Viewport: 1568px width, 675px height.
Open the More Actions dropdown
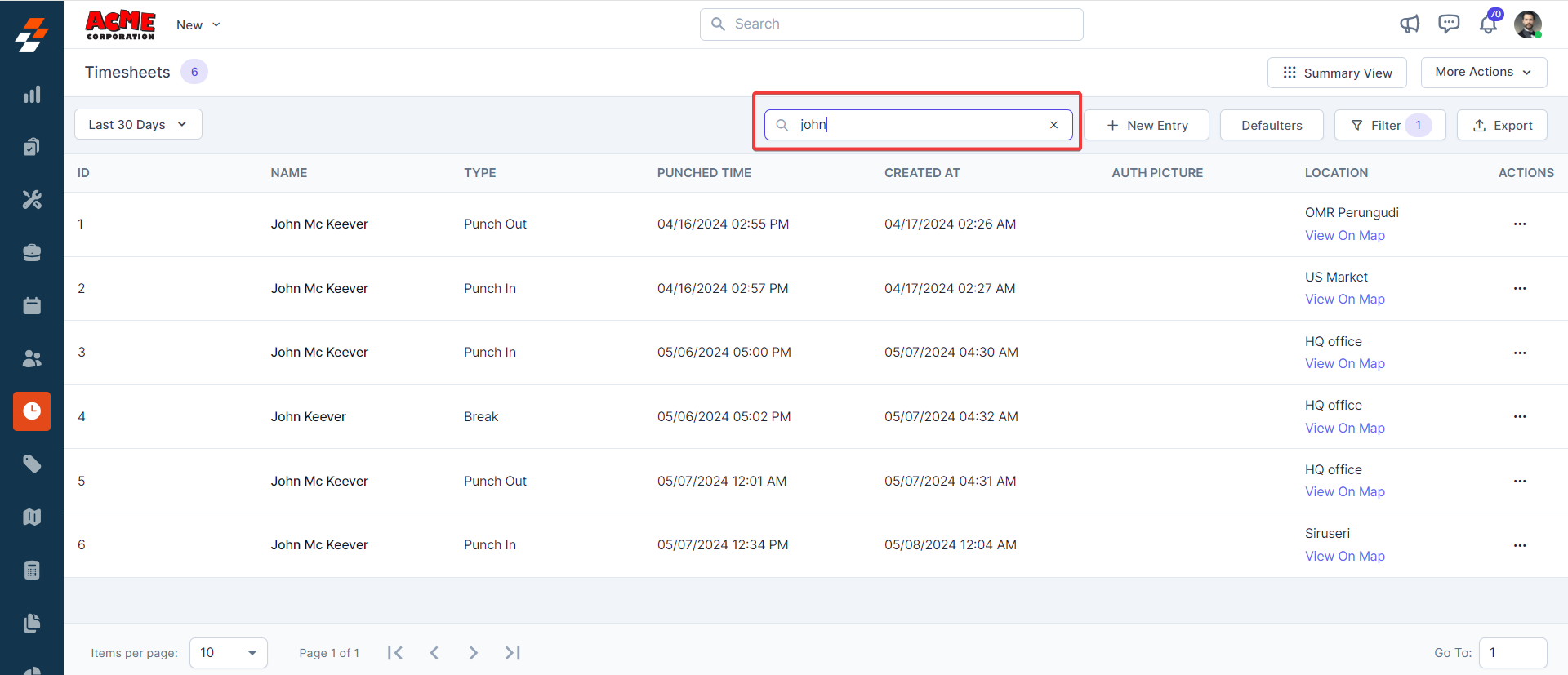1483,72
